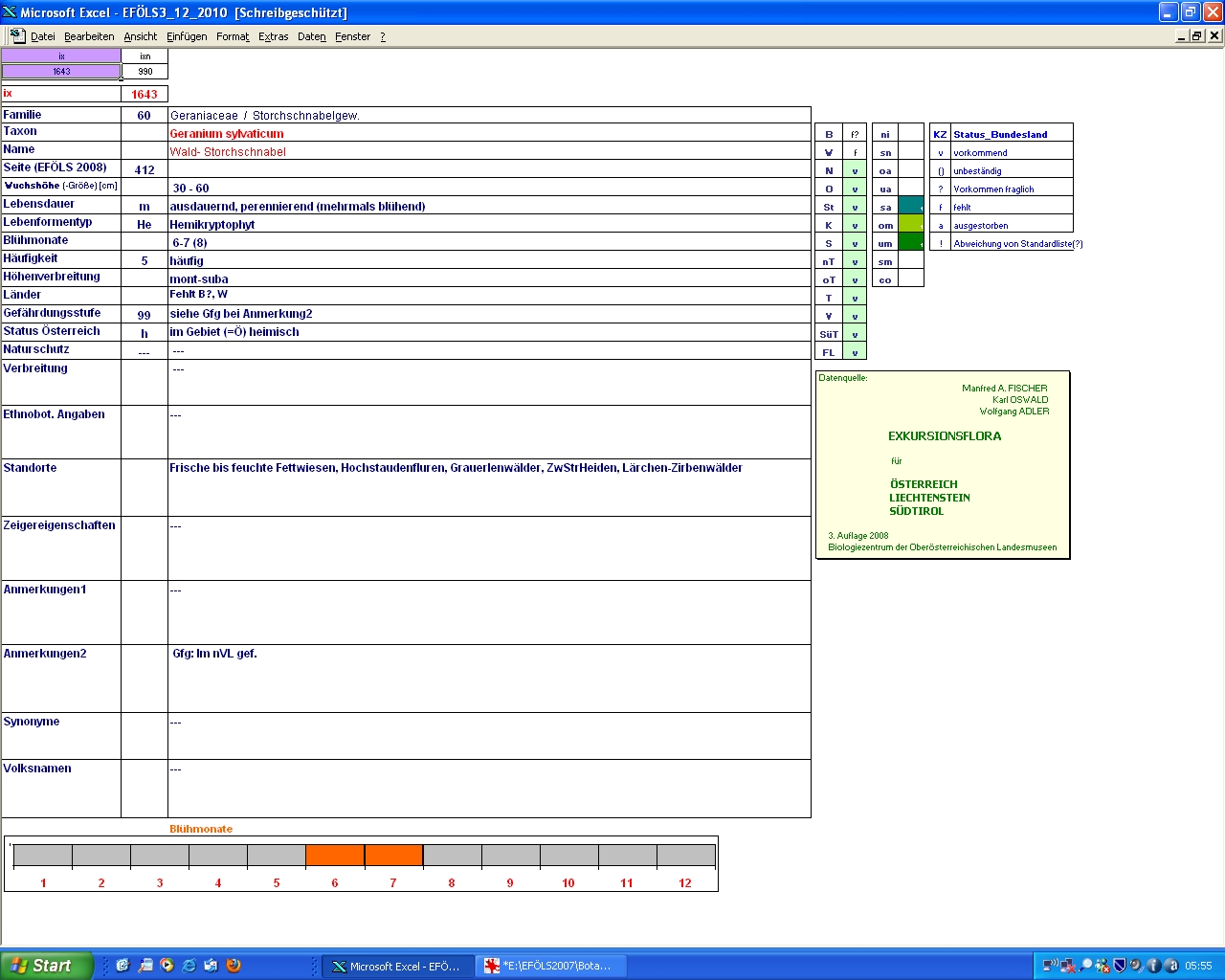This screenshot has width=1225, height=980.
Task: Select the Seite value 412
Action: [145, 169]
